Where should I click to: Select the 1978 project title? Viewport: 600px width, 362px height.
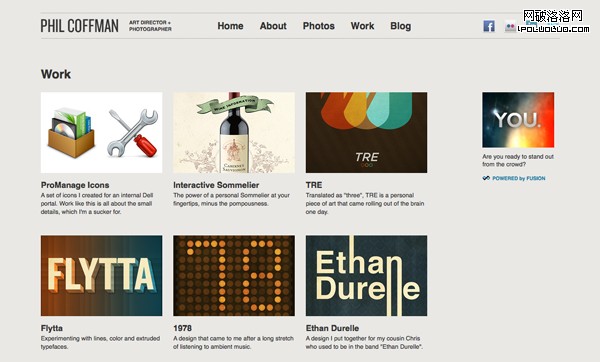(x=183, y=328)
